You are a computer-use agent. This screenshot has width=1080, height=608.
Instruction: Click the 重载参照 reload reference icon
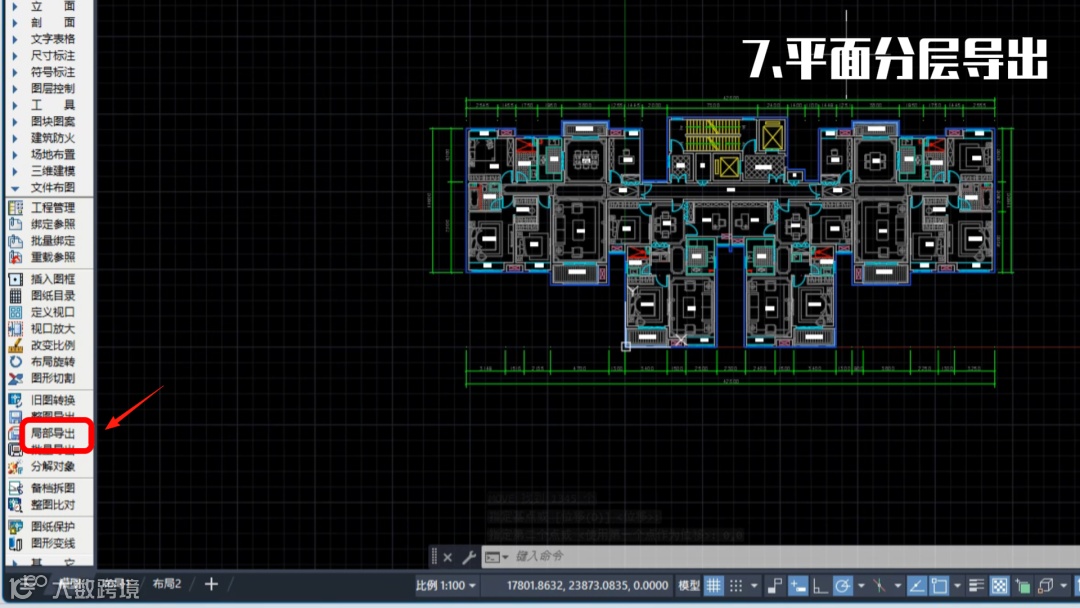tap(15, 257)
